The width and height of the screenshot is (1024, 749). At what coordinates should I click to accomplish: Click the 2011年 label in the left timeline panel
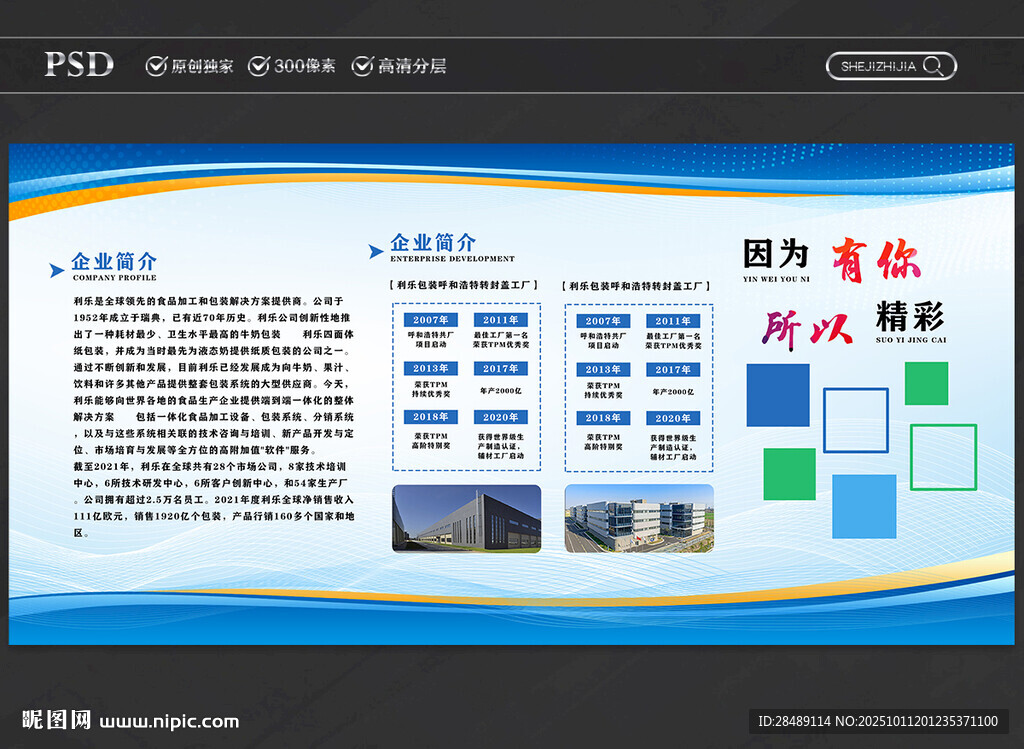501,320
